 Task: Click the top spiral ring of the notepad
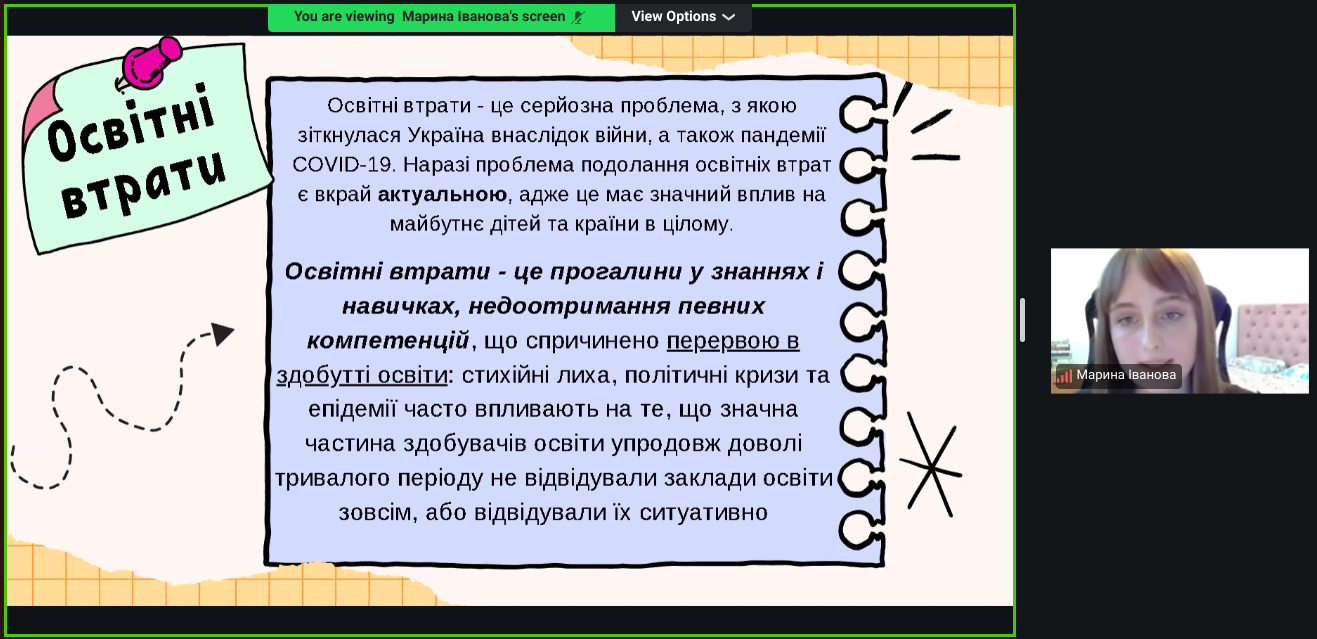(858, 112)
